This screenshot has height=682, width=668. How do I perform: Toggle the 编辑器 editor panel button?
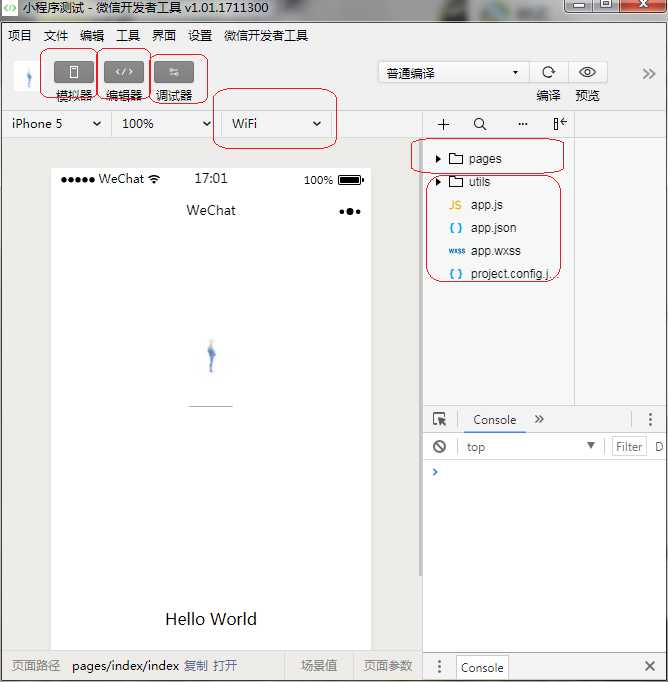124,72
